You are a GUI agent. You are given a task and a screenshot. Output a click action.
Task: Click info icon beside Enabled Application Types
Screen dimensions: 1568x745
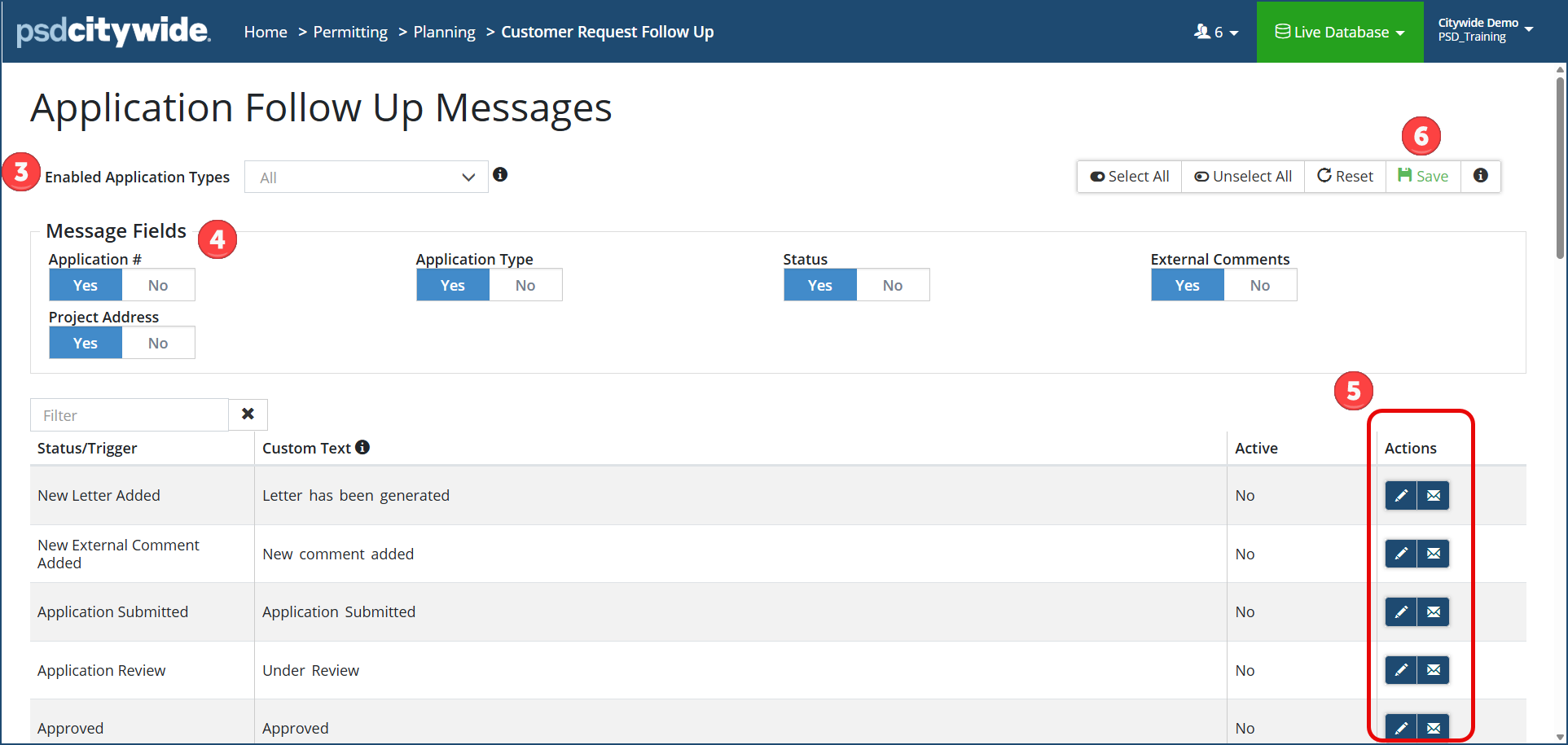(500, 174)
